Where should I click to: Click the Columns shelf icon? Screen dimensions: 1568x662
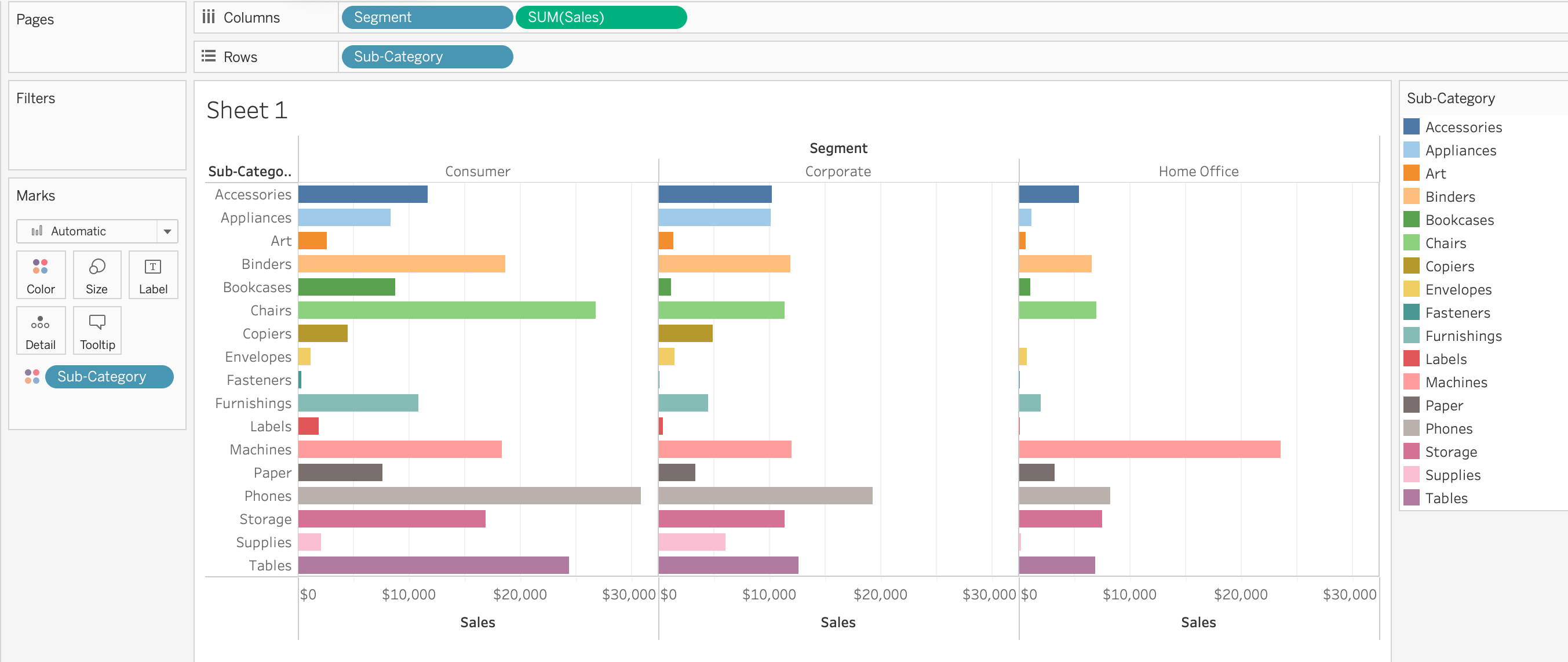click(209, 16)
